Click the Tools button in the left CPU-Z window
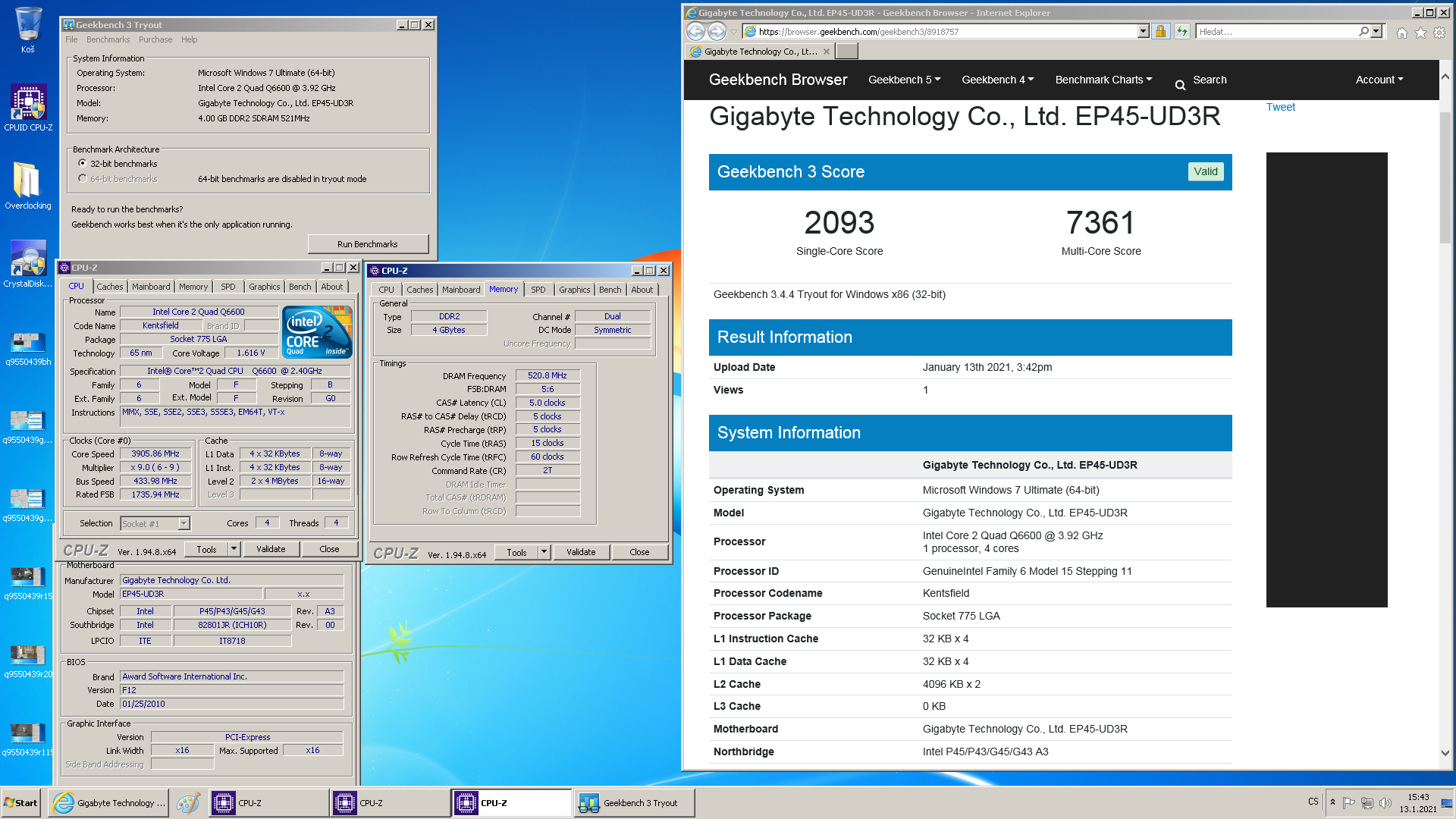 pos(206,549)
